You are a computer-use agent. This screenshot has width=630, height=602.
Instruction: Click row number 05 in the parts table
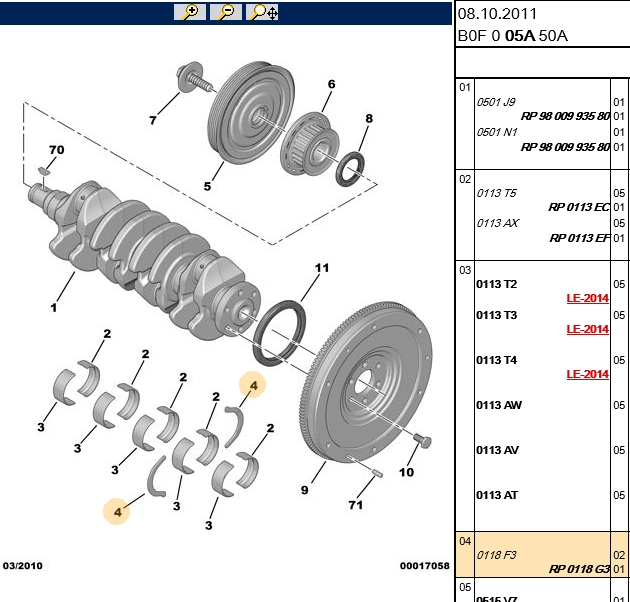[x=465, y=587]
